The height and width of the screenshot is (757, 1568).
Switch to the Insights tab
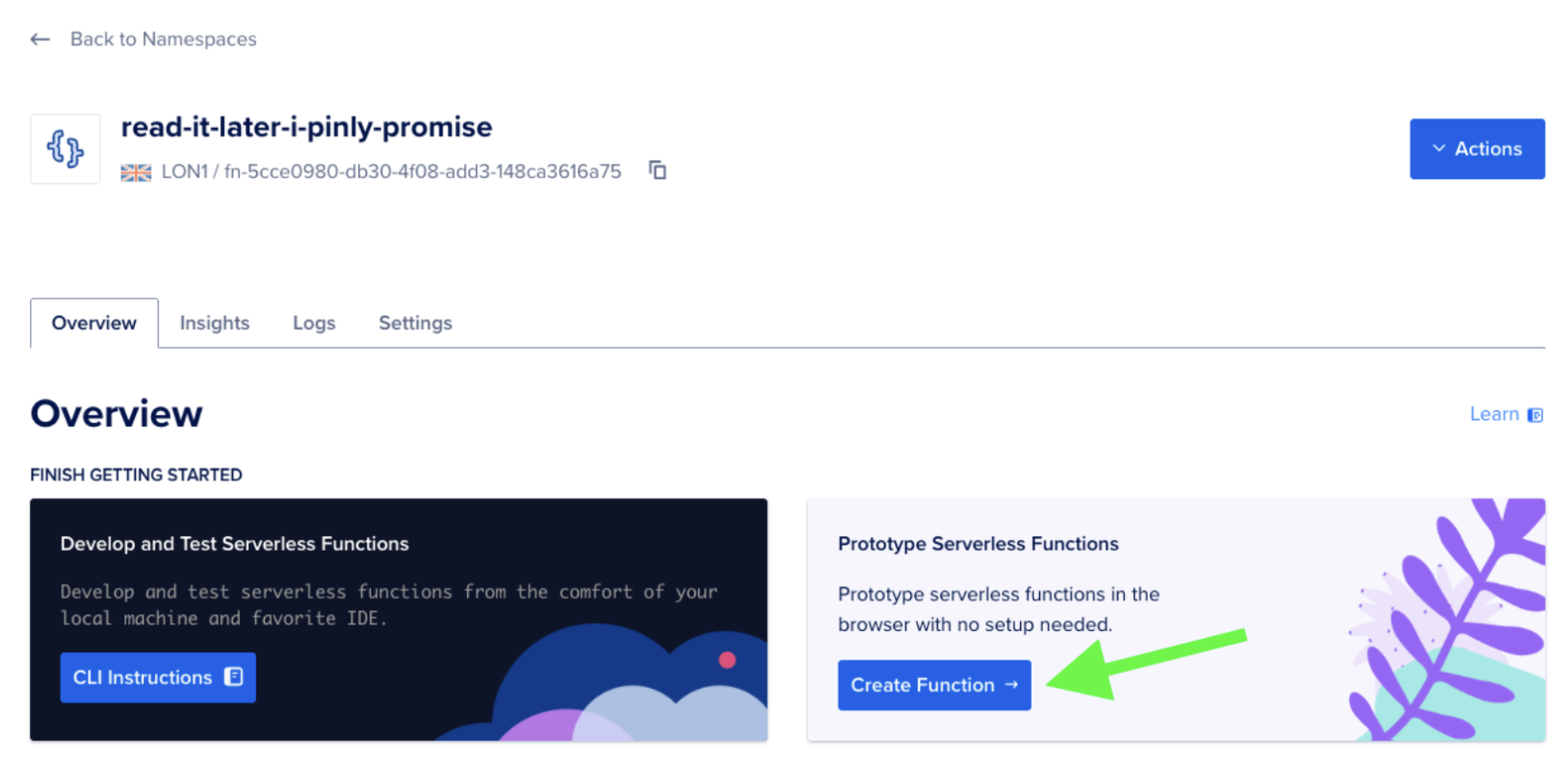point(214,323)
